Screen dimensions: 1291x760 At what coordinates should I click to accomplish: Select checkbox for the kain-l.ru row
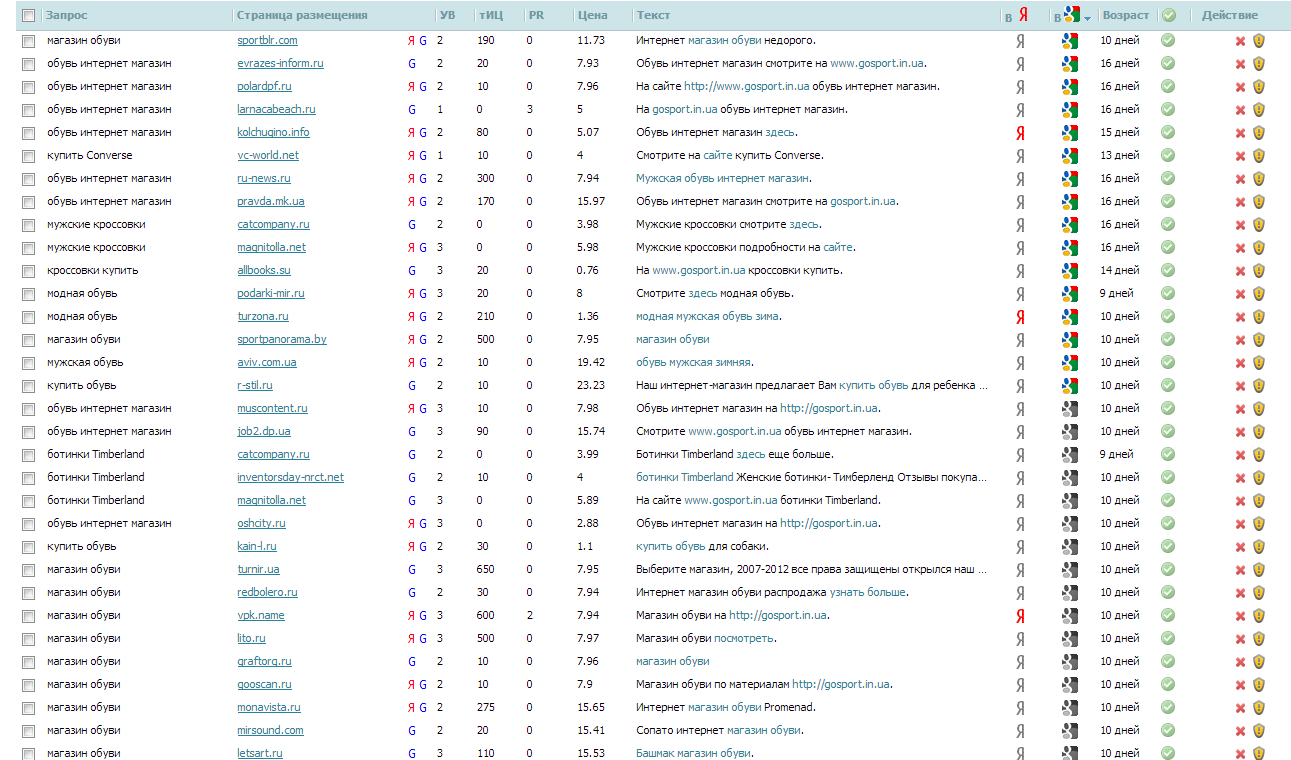pos(28,547)
